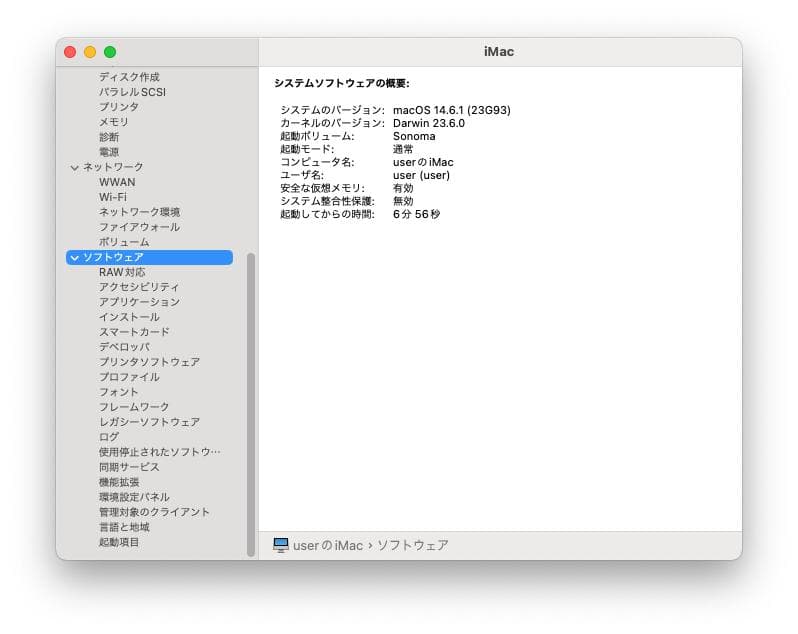This screenshot has height=634, width=798.
Task: Click the computer name value userのiMac
Action: 423,162
